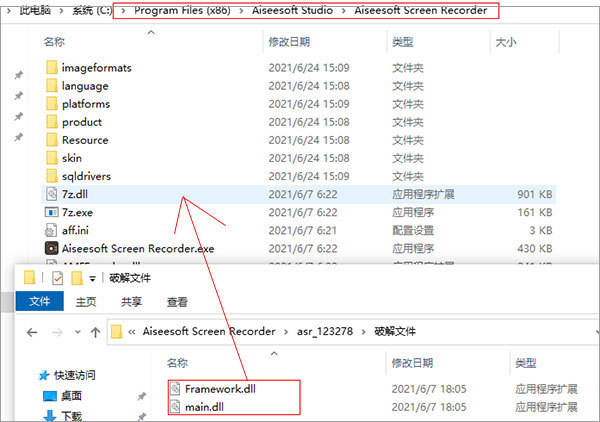Expand chevron after 此电脑 in upper path
Screen dimensions: 600x422
click(x=61, y=11)
